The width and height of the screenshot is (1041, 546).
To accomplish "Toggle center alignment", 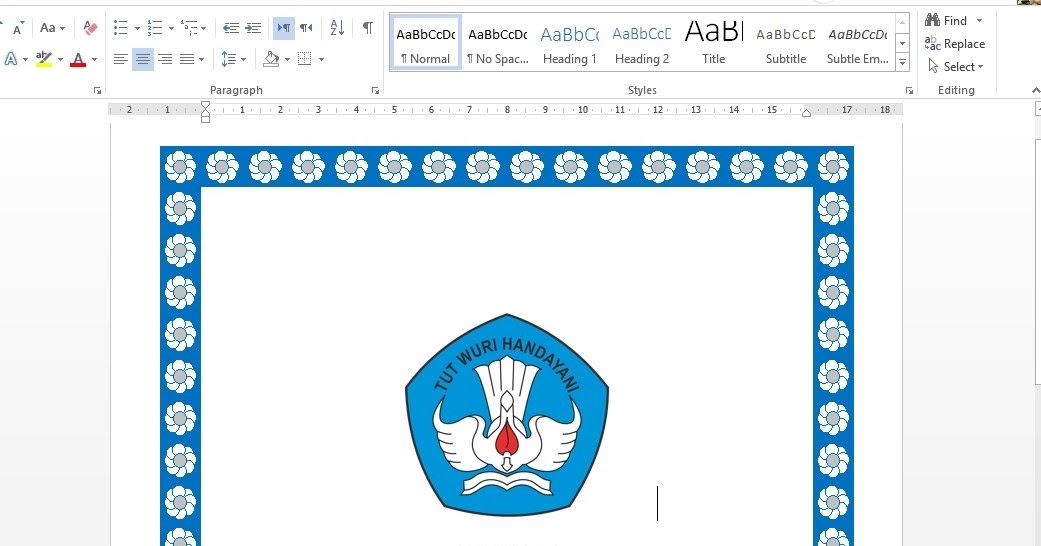I will [142, 59].
